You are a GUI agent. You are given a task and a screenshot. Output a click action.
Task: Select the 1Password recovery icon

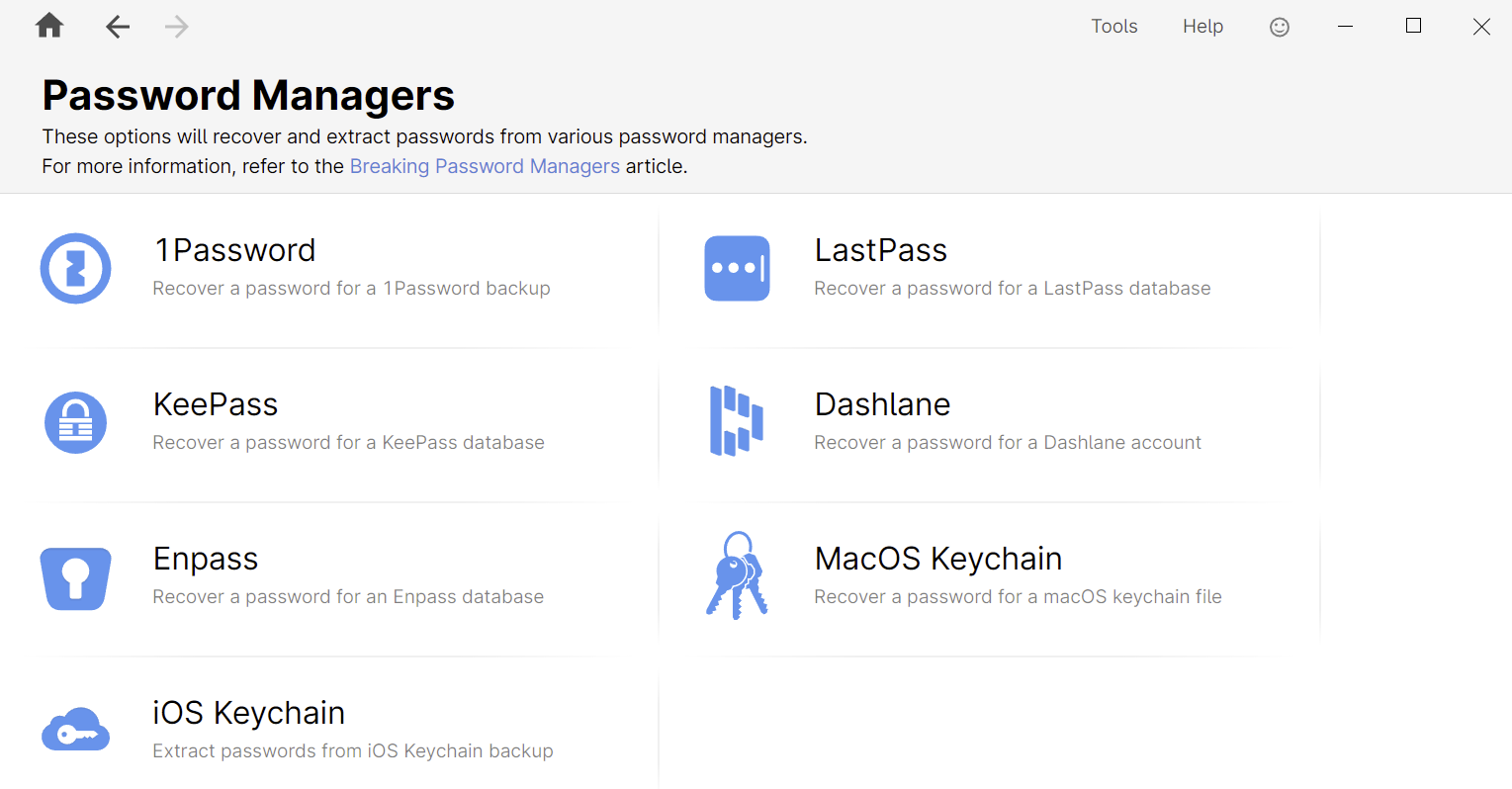click(76, 268)
